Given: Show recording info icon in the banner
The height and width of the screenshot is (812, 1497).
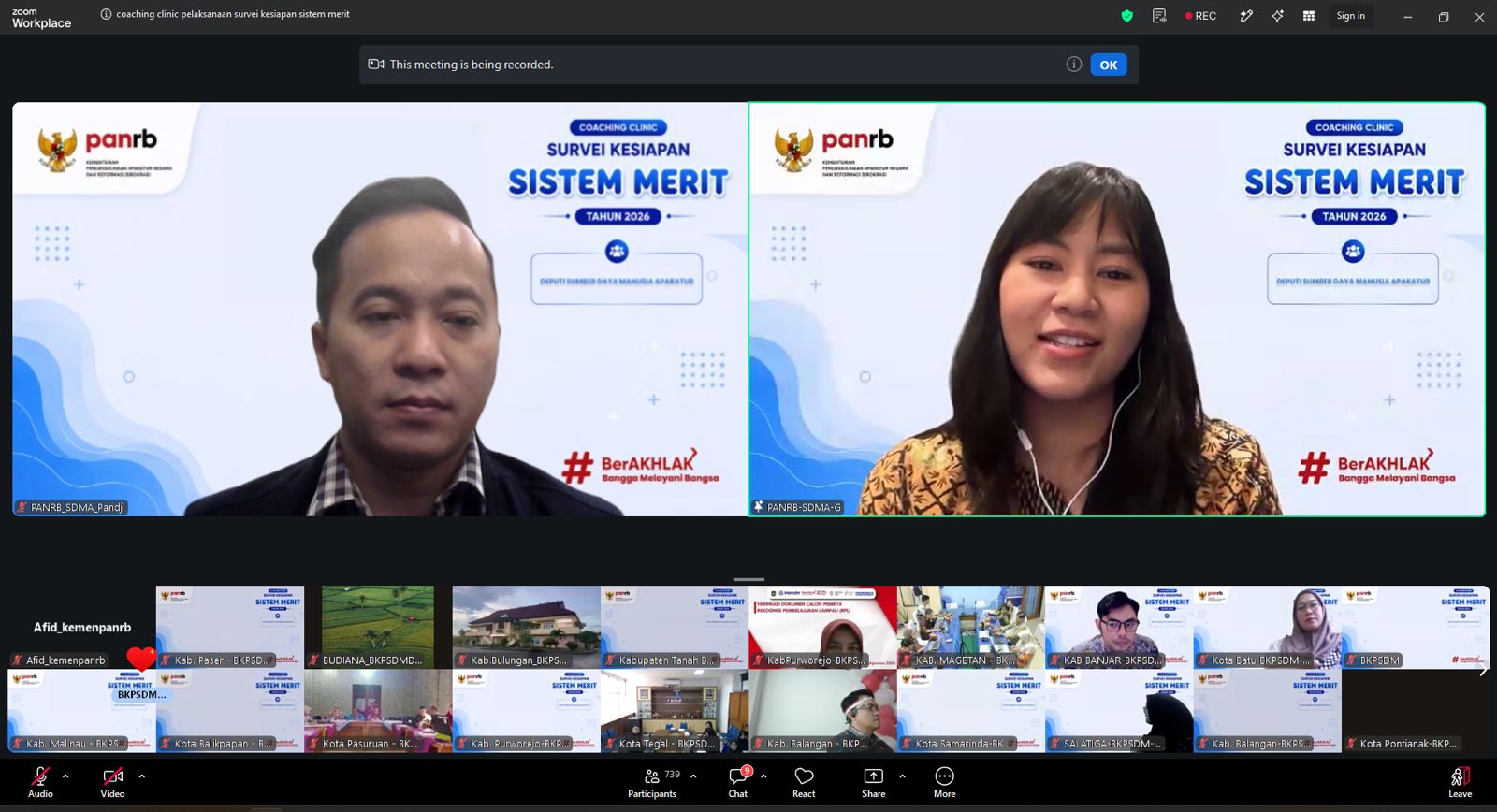Looking at the screenshot, I should [x=1074, y=65].
